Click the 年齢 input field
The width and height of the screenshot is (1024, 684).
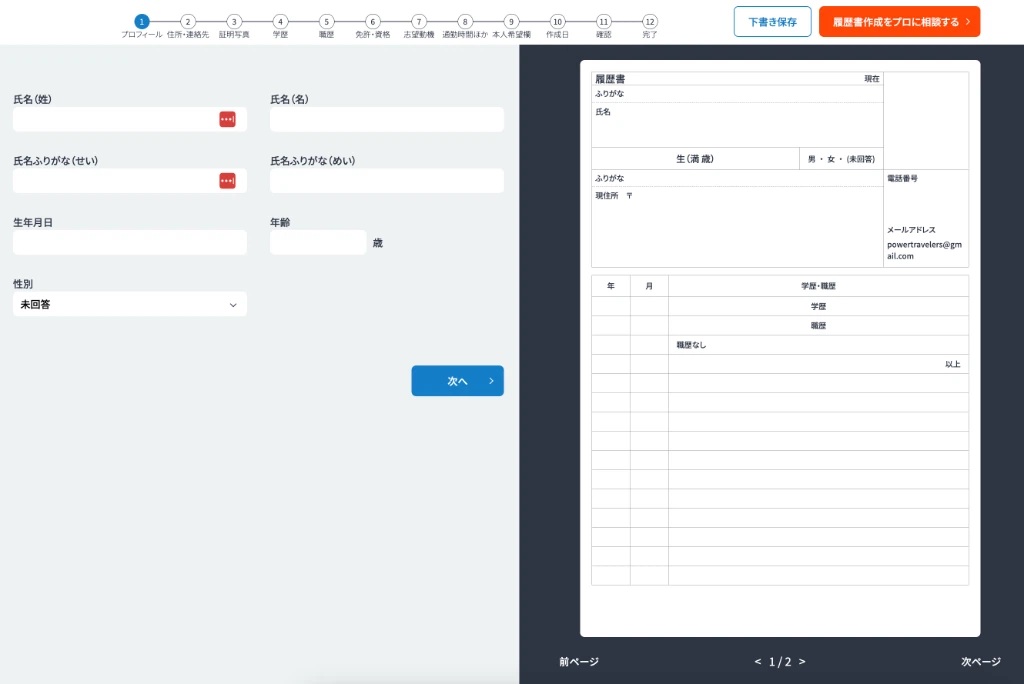click(x=317, y=242)
